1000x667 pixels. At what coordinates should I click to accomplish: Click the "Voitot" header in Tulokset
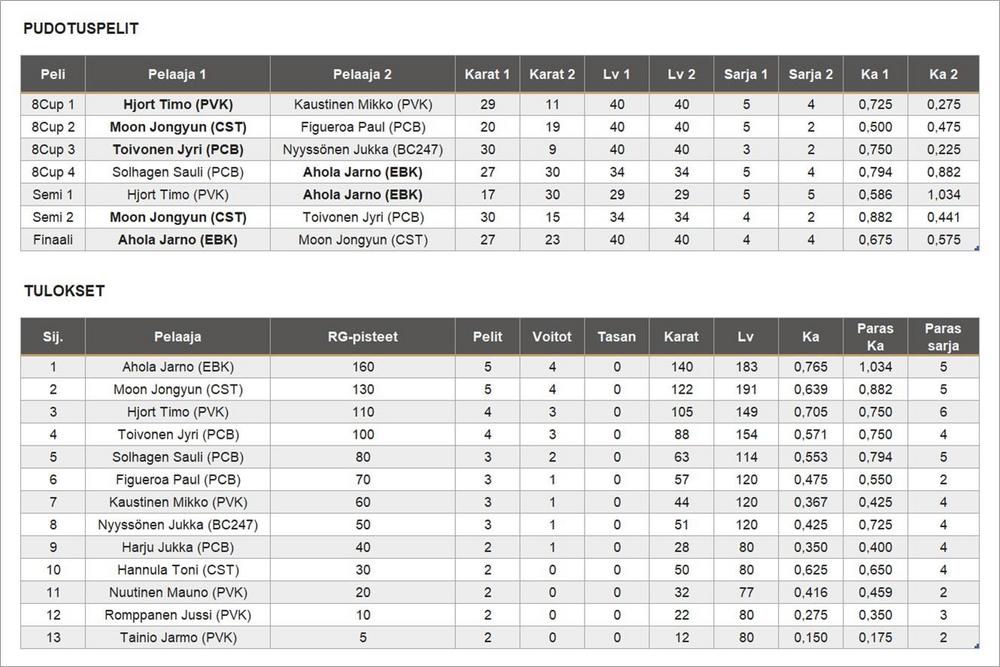pyautogui.click(x=552, y=337)
